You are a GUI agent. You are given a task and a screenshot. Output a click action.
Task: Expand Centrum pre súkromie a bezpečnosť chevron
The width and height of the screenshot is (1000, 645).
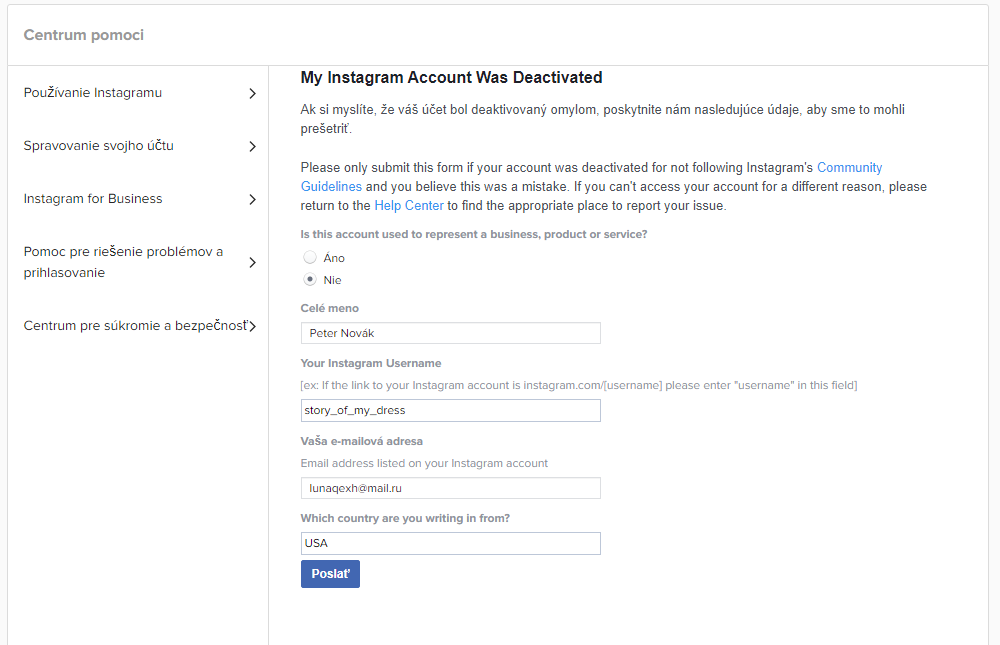click(x=253, y=326)
